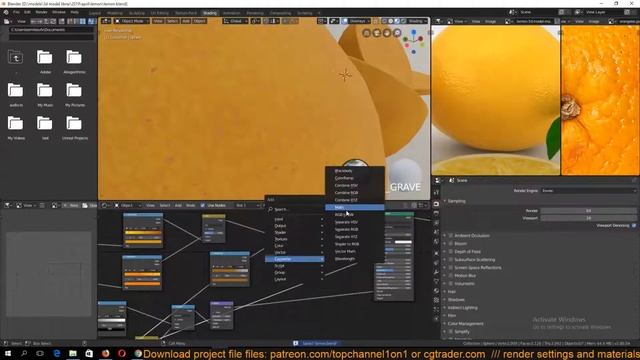Open the Tool properties tab icon

[436, 192]
